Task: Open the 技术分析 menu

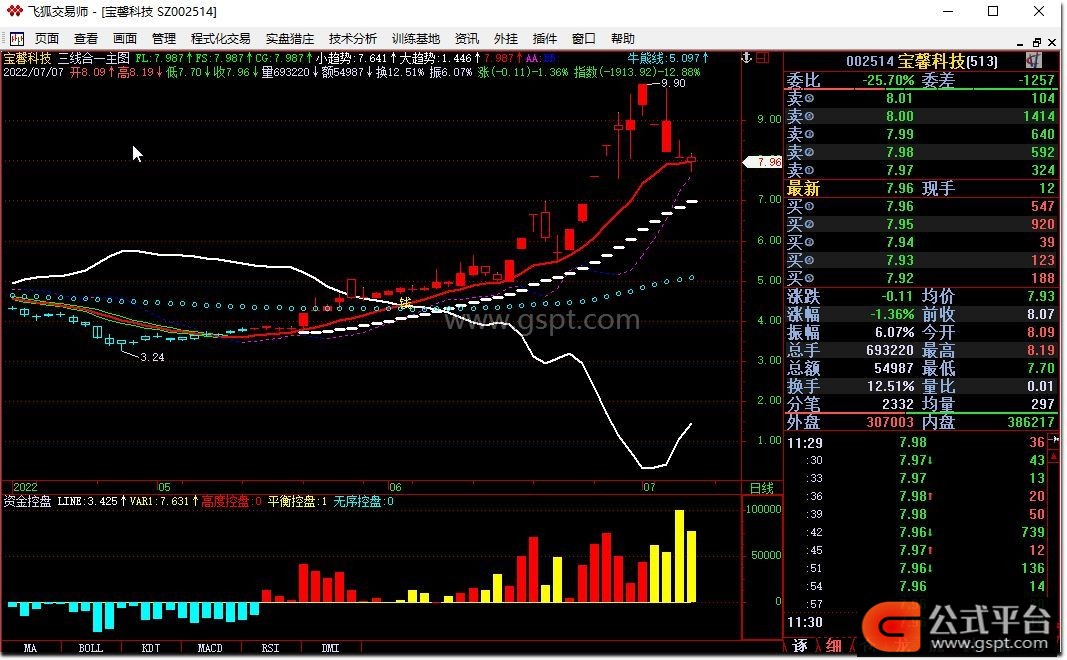Action: [x=352, y=39]
